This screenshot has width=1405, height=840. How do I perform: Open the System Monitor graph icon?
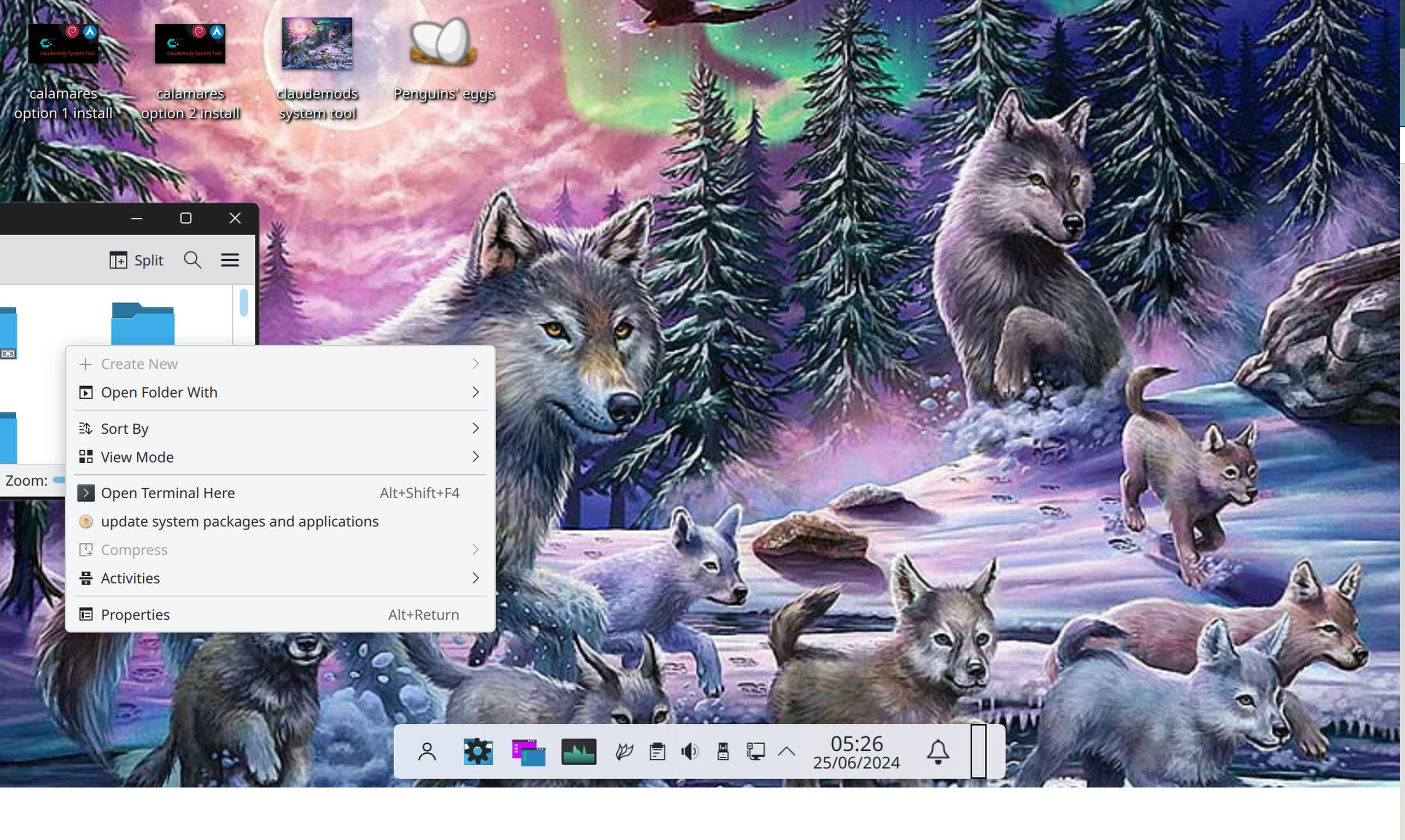click(579, 752)
